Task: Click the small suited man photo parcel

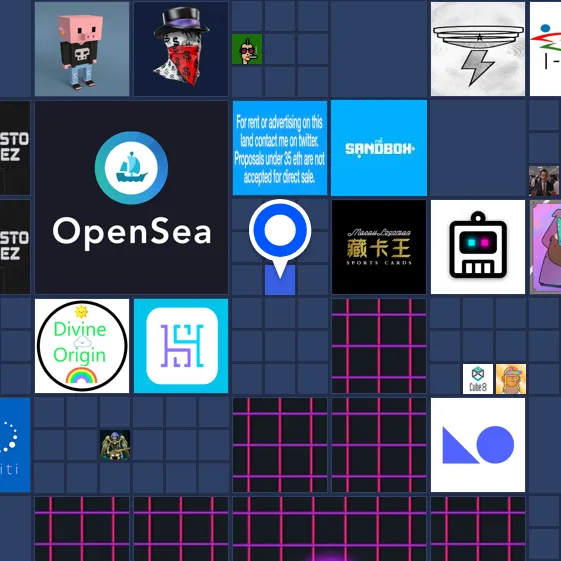Action: (545, 181)
